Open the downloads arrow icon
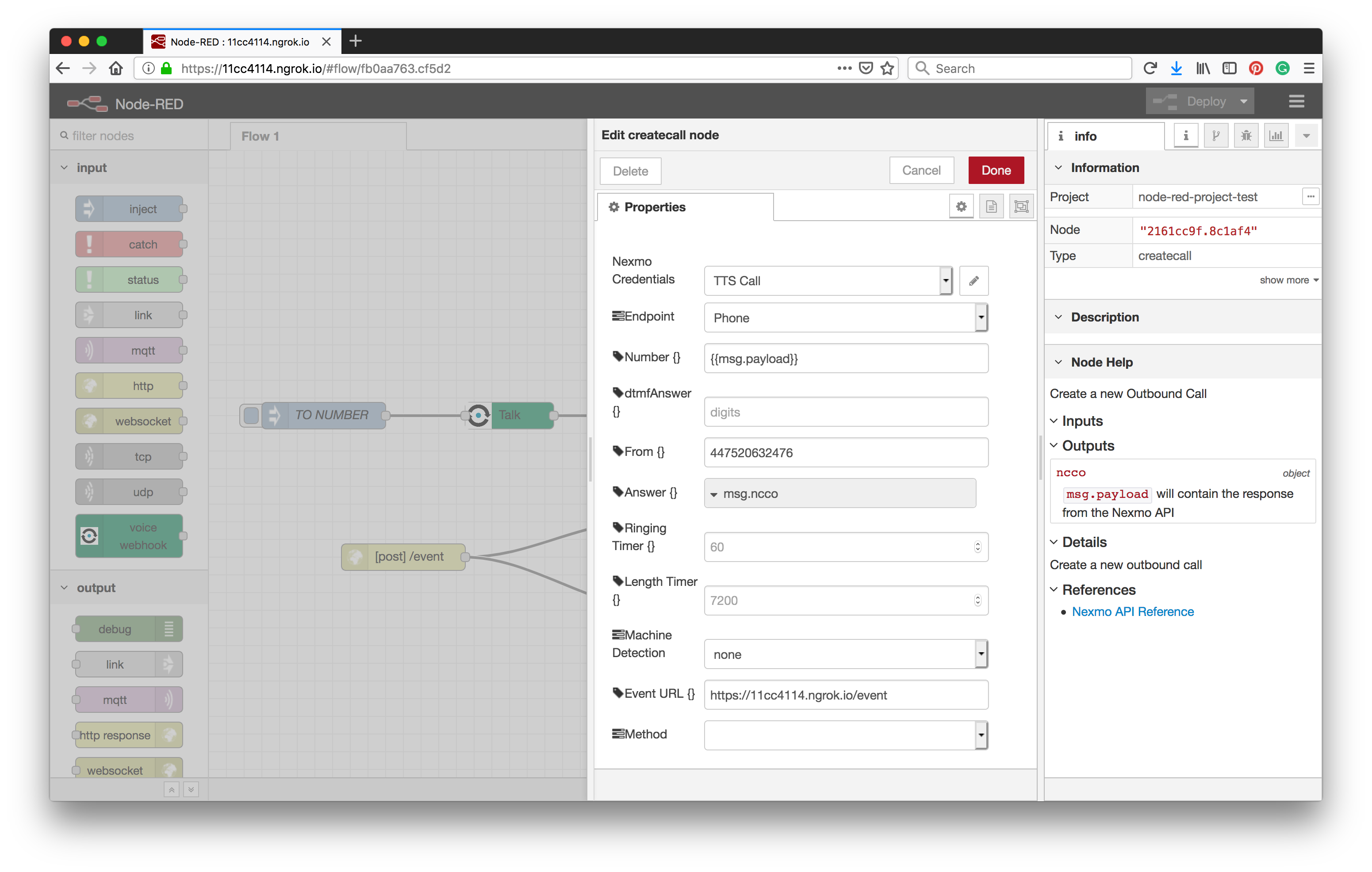Viewport: 1372px width, 872px height. point(1176,69)
